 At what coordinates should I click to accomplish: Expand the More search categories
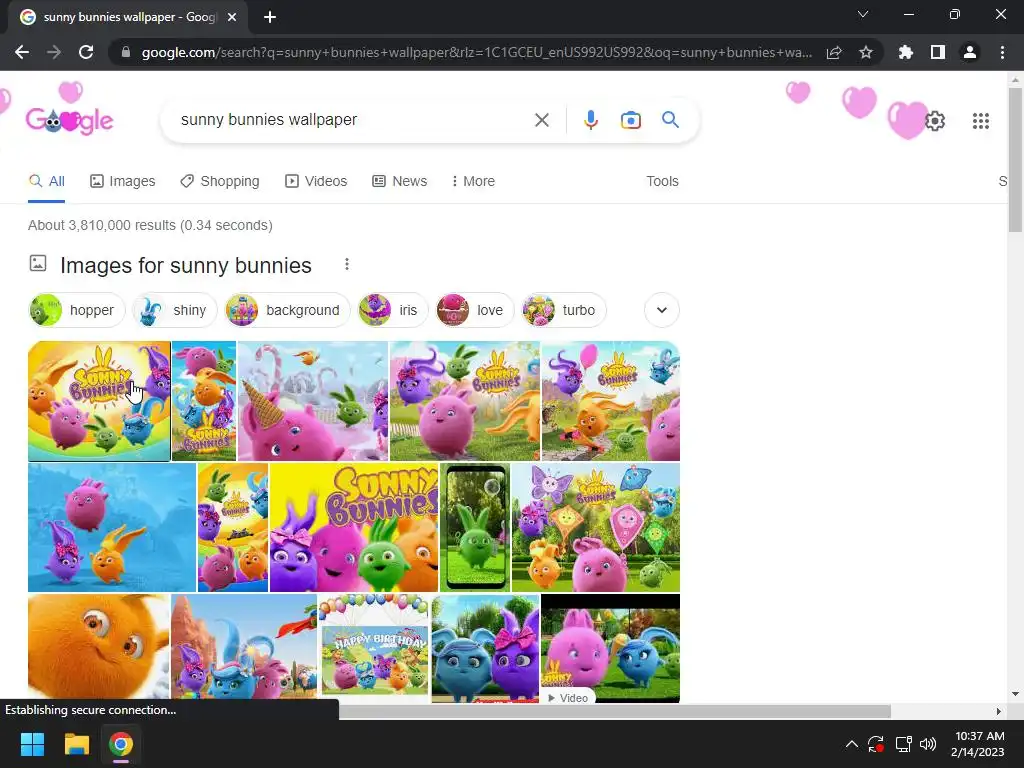click(473, 181)
